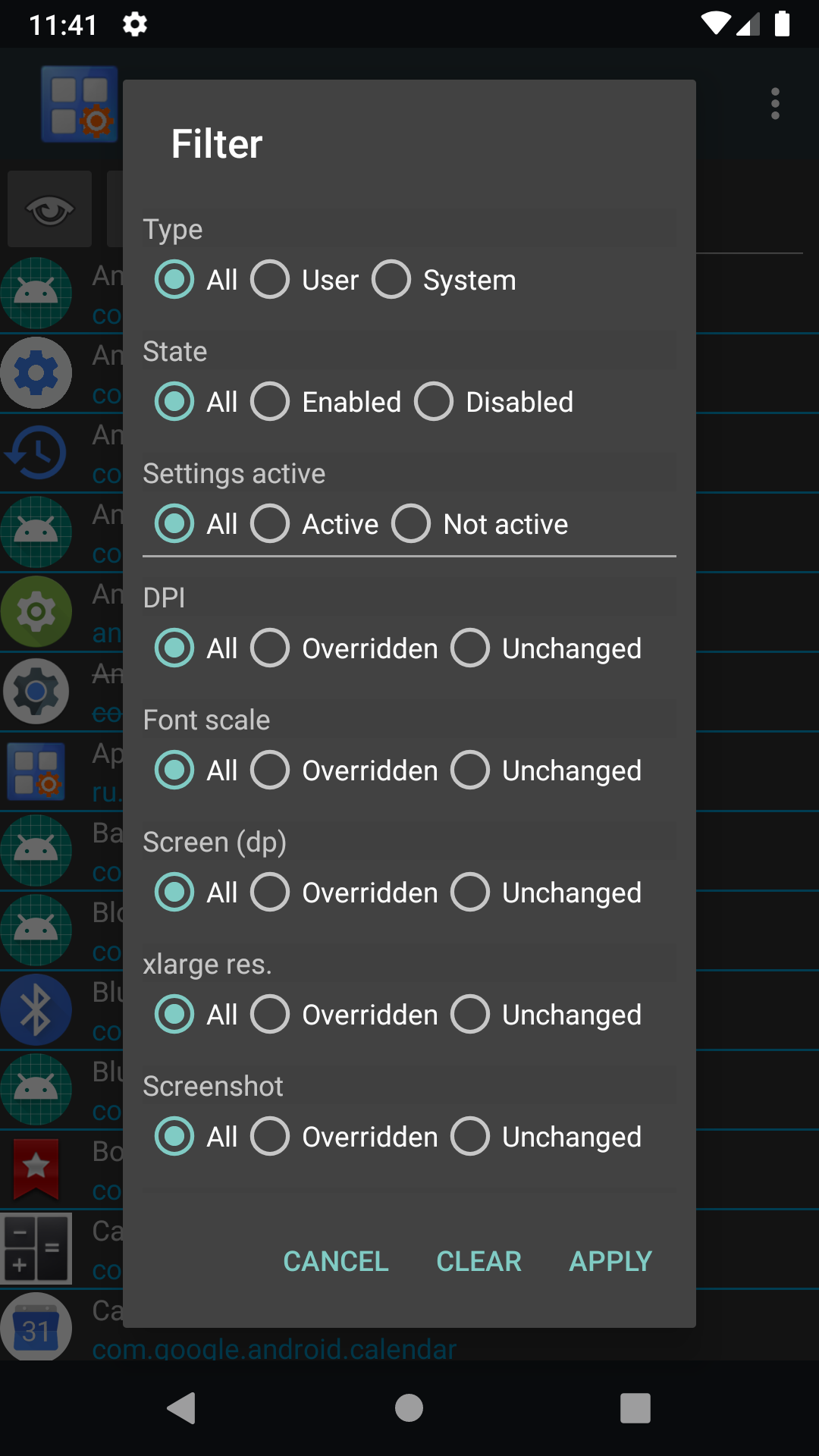This screenshot has width=819, height=1456.
Task: Click the eye filter icon
Action: pyautogui.click(x=49, y=209)
